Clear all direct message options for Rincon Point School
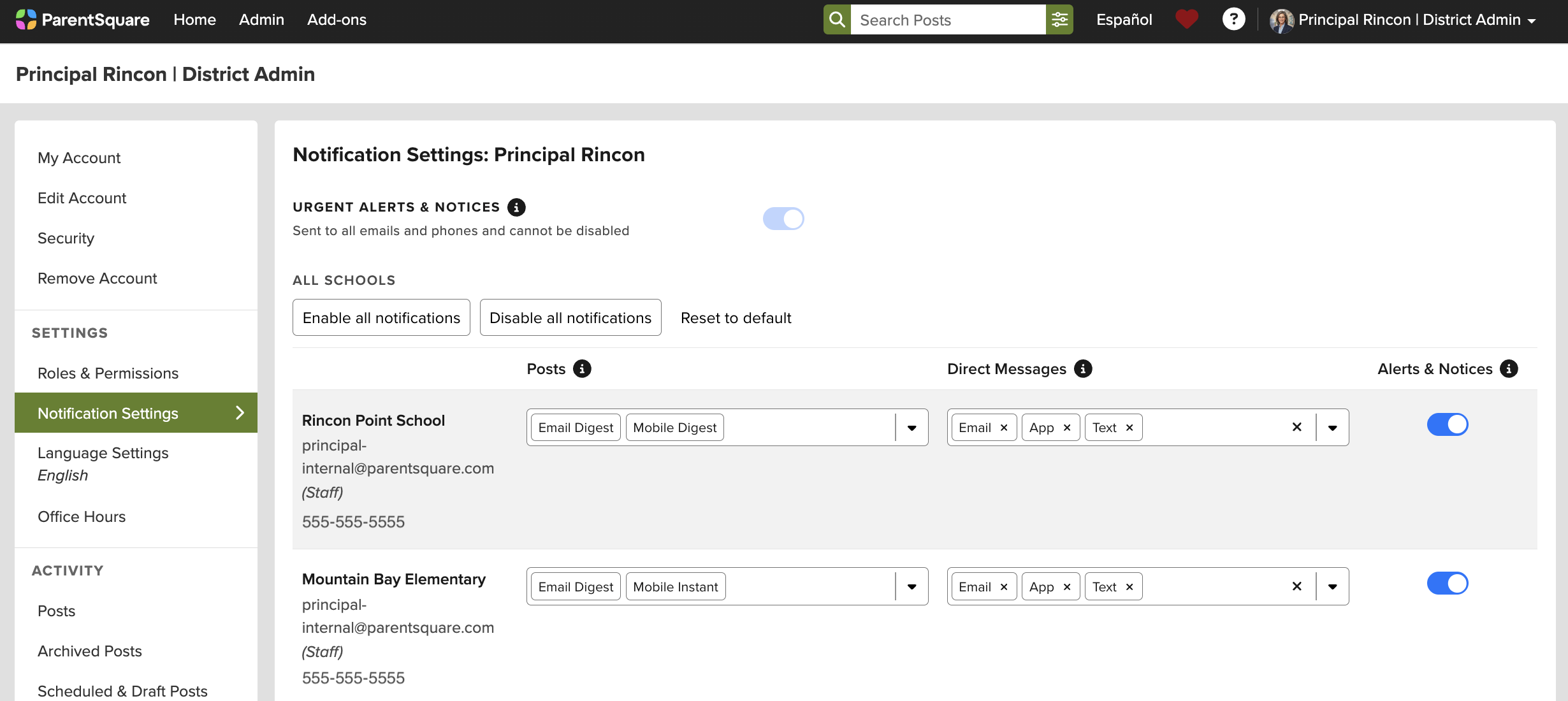 click(x=1296, y=427)
